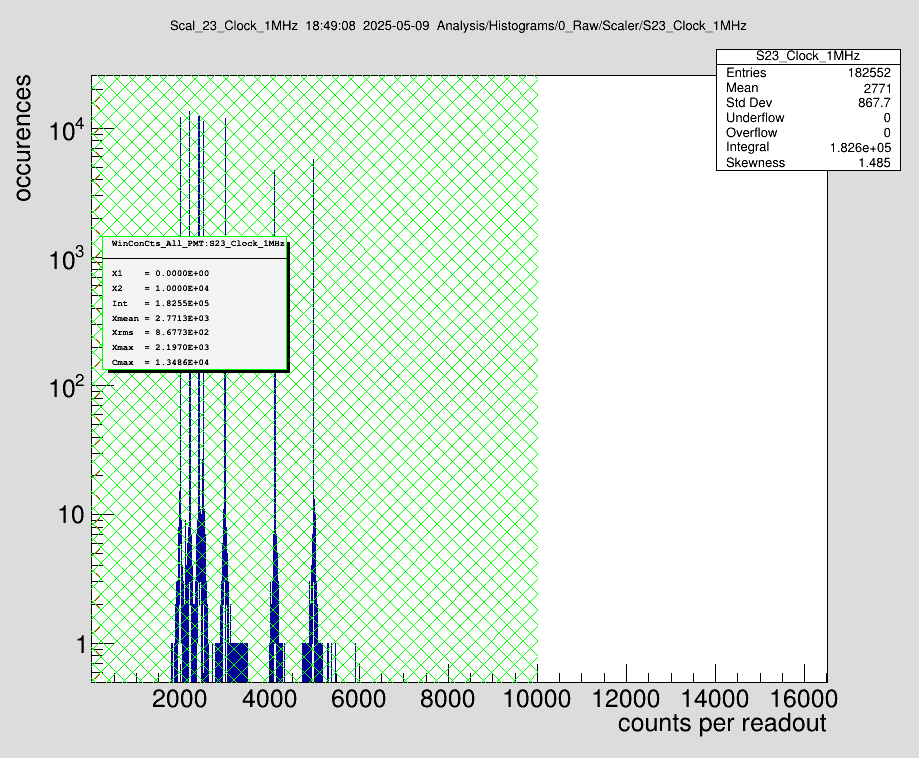Select the X2 = 1.0000E+04 line

tap(160, 288)
